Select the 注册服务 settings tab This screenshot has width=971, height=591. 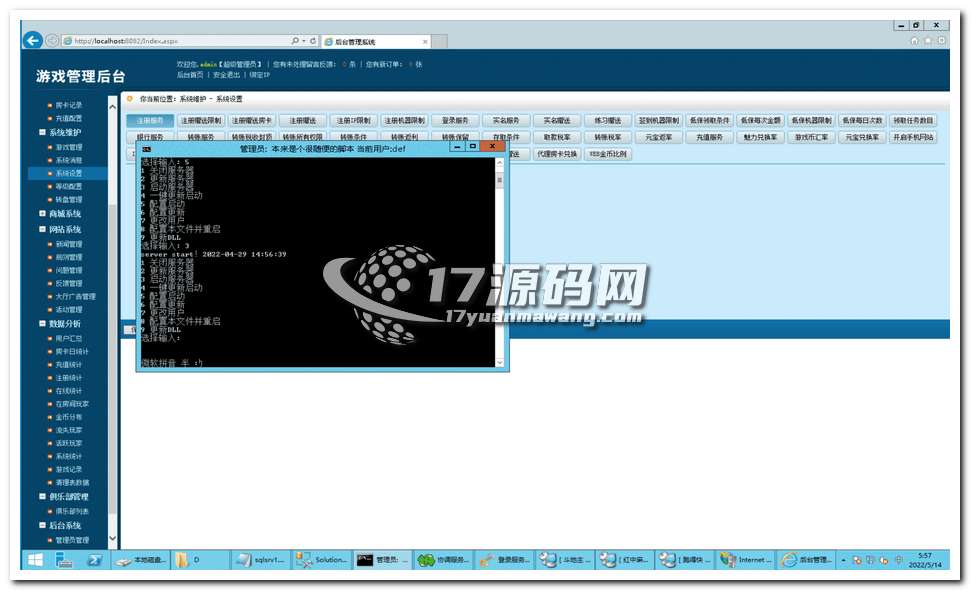(150, 120)
